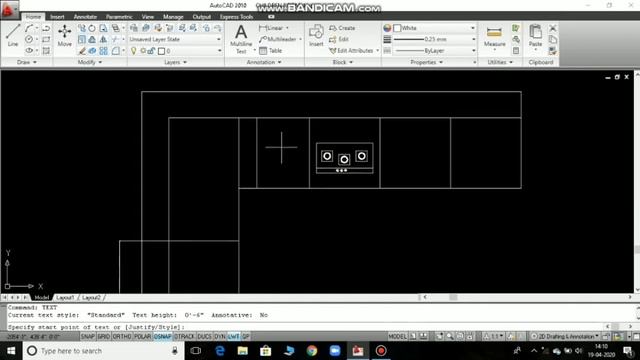Open the Insert ribbon tab
Viewport: 640px width, 360px height.
57,17
